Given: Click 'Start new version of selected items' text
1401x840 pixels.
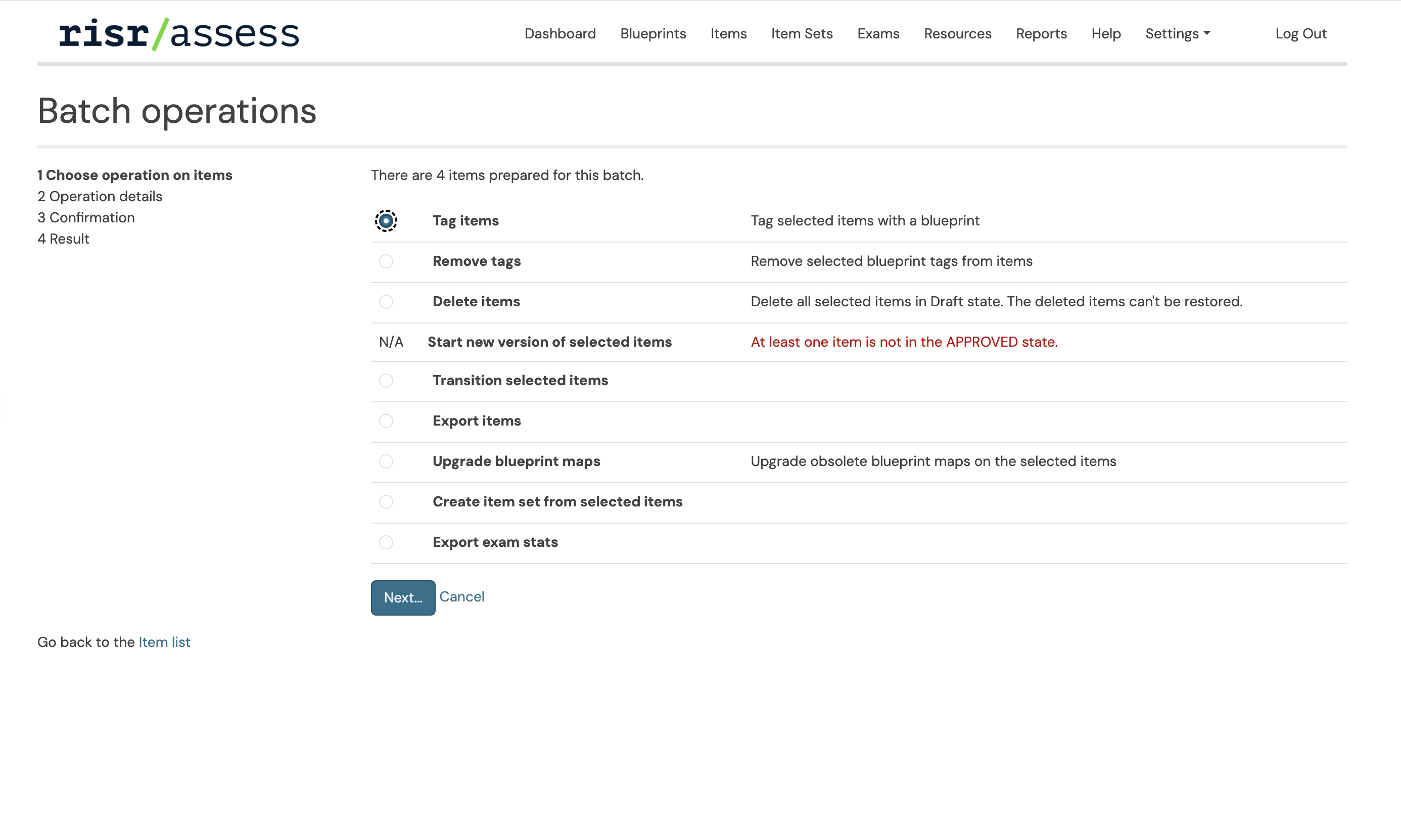Looking at the screenshot, I should 549,343.
